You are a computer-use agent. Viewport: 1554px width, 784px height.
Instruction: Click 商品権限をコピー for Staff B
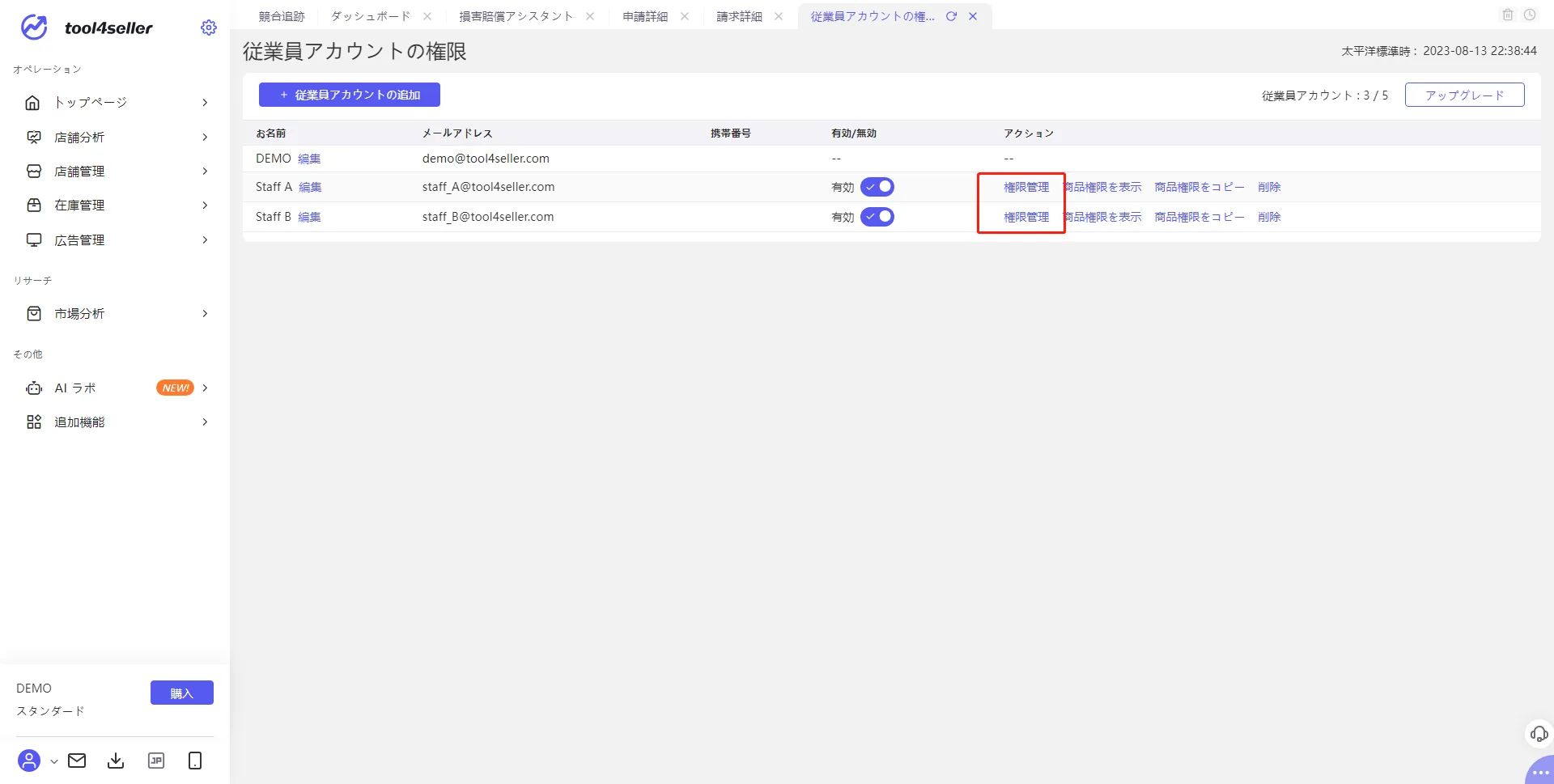(1199, 217)
